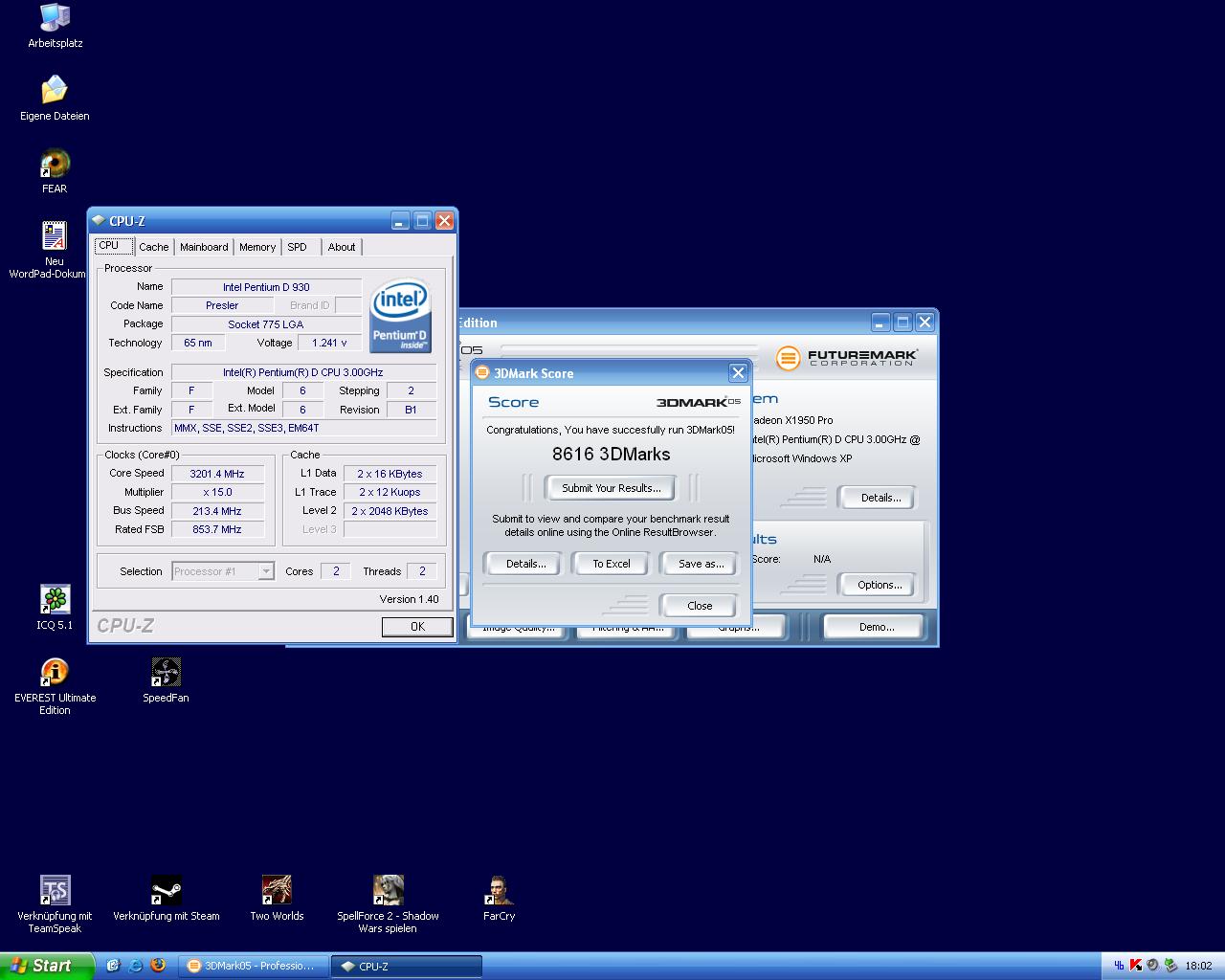Open the Two Worlds game icon

(x=277, y=891)
